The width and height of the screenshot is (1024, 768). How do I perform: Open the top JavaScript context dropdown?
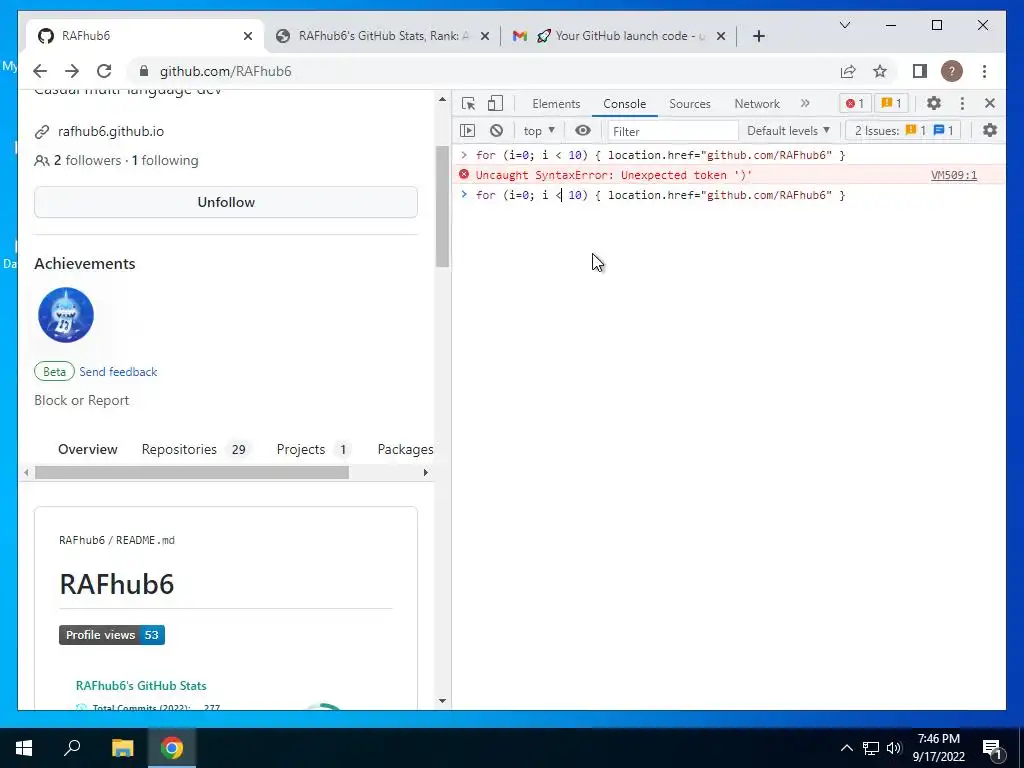[x=539, y=131]
